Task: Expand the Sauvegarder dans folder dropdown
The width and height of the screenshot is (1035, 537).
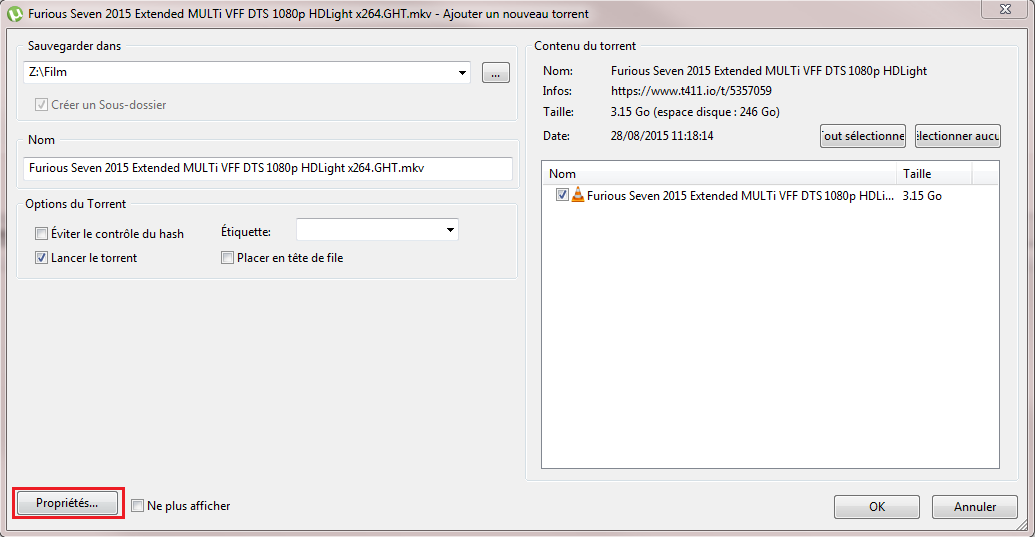Action: (462, 73)
